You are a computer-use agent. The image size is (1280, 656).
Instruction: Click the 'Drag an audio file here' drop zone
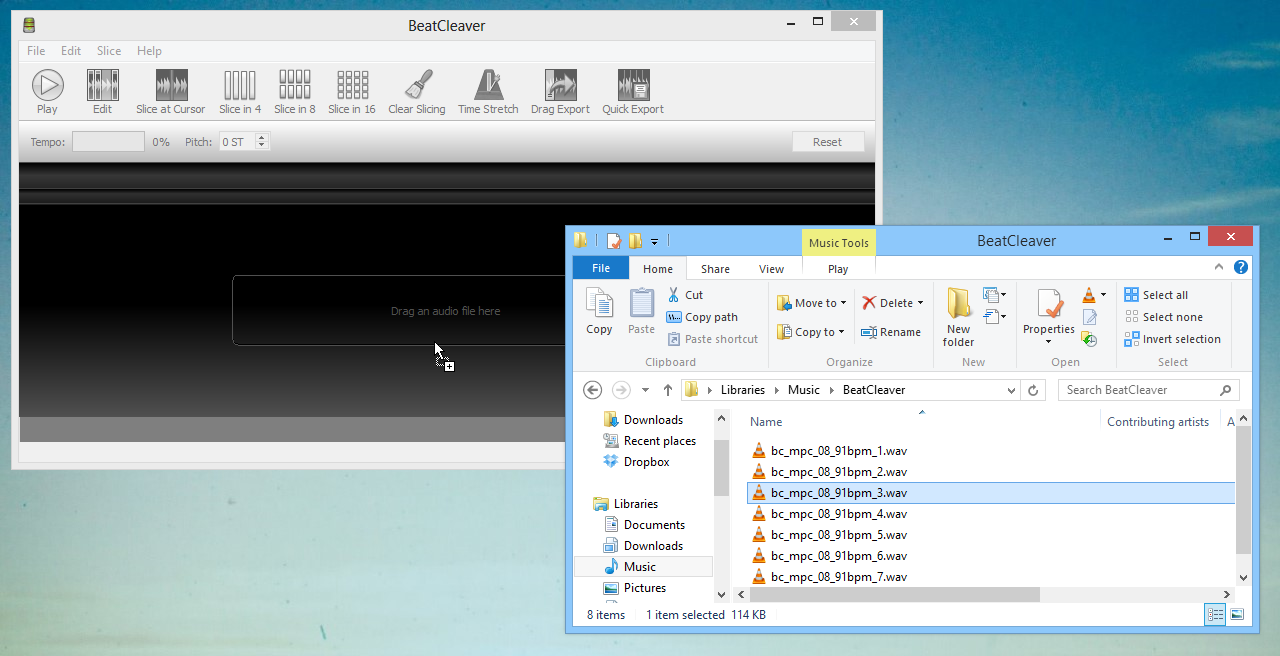[x=445, y=311]
